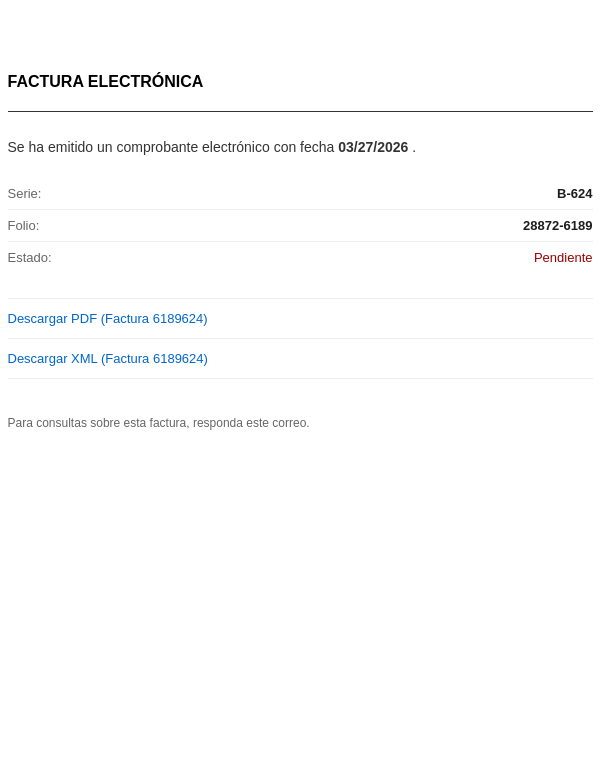This screenshot has width=600, height=768.
Task: Click the word 'PDF' in the download link
Action: pyautogui.click(x=84, y=319)
